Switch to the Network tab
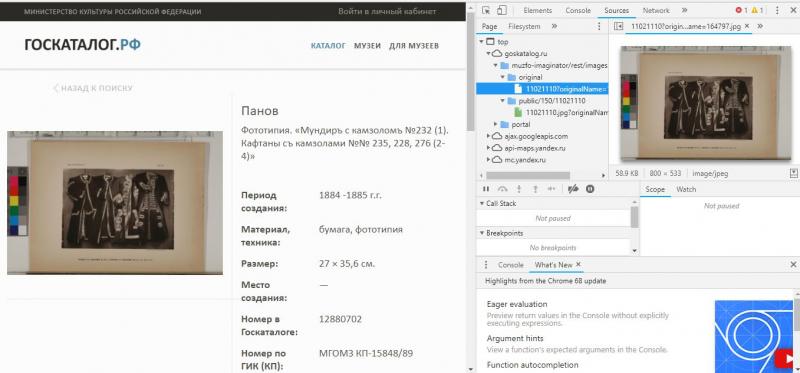The height and width of the screenshot is (373, 800). [656, 10]
